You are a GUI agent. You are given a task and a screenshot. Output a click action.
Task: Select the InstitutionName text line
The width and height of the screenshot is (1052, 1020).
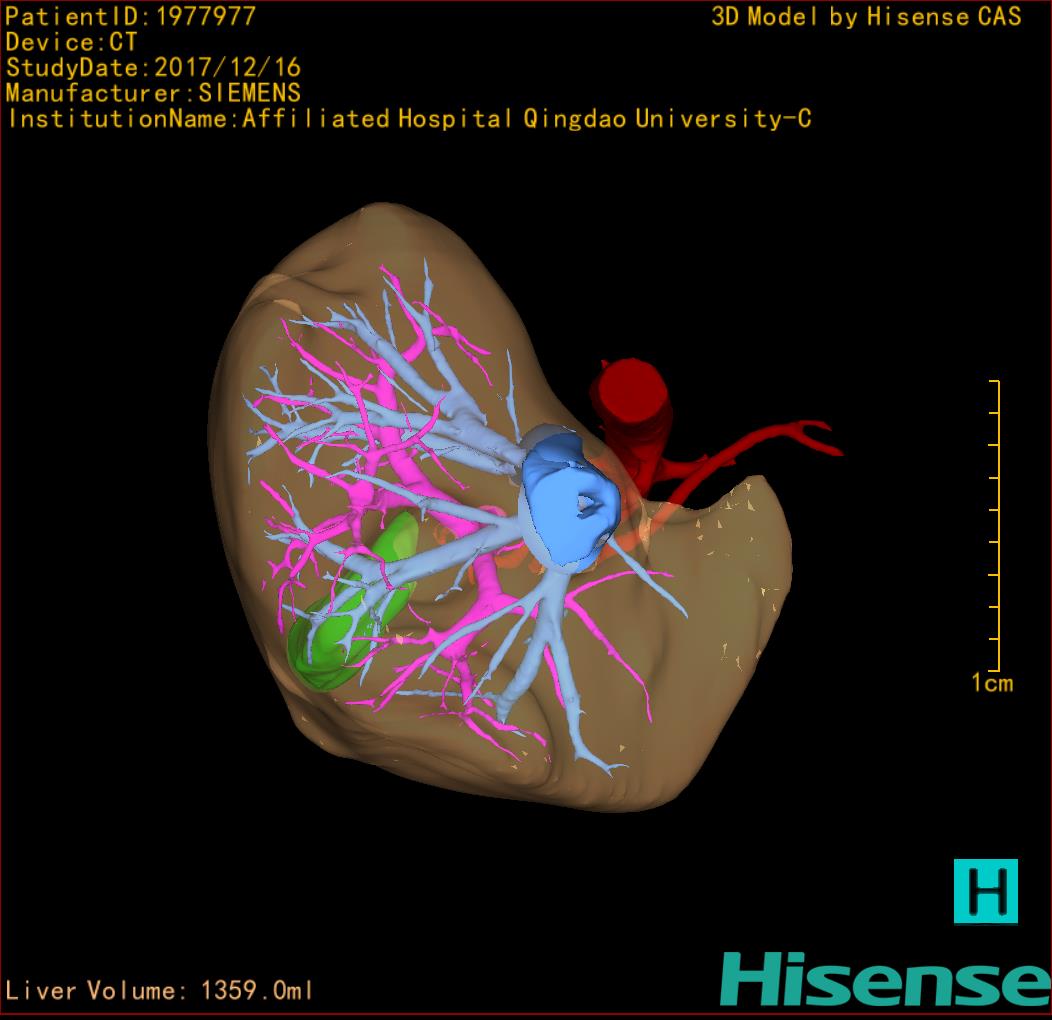[x=408, y=119]
